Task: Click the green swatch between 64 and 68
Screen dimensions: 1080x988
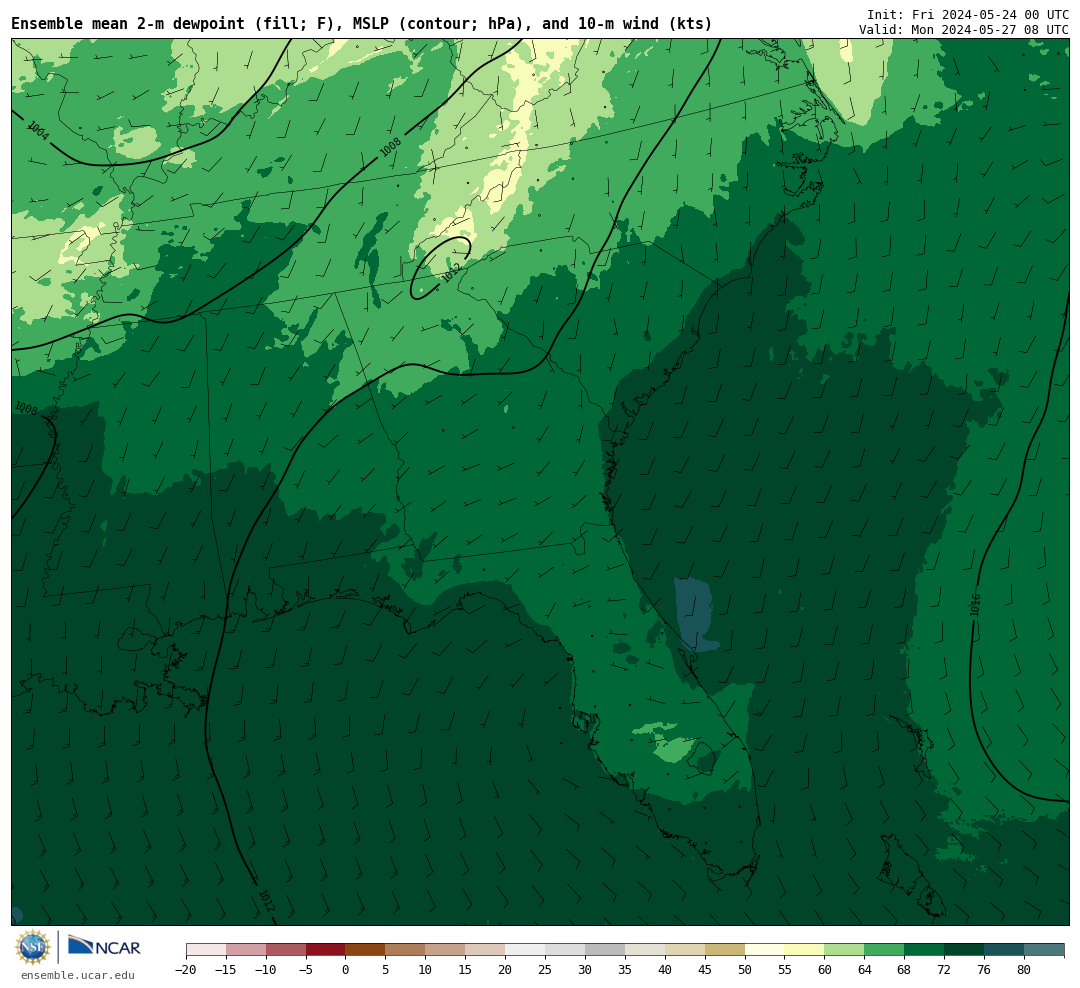Action: tap(885, 950)
